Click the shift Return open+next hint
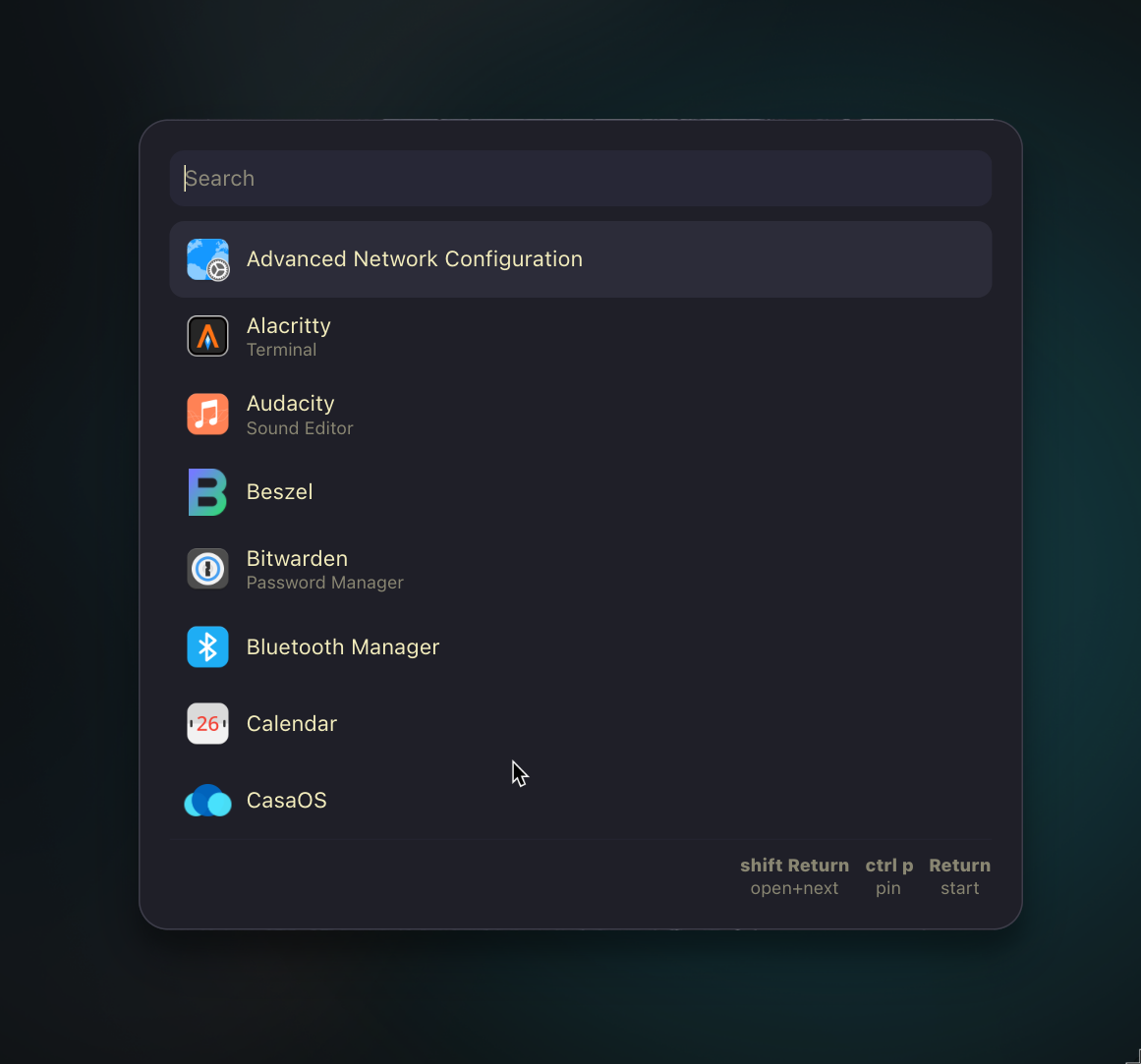The image size is (1141, 1064). point(795,876)
